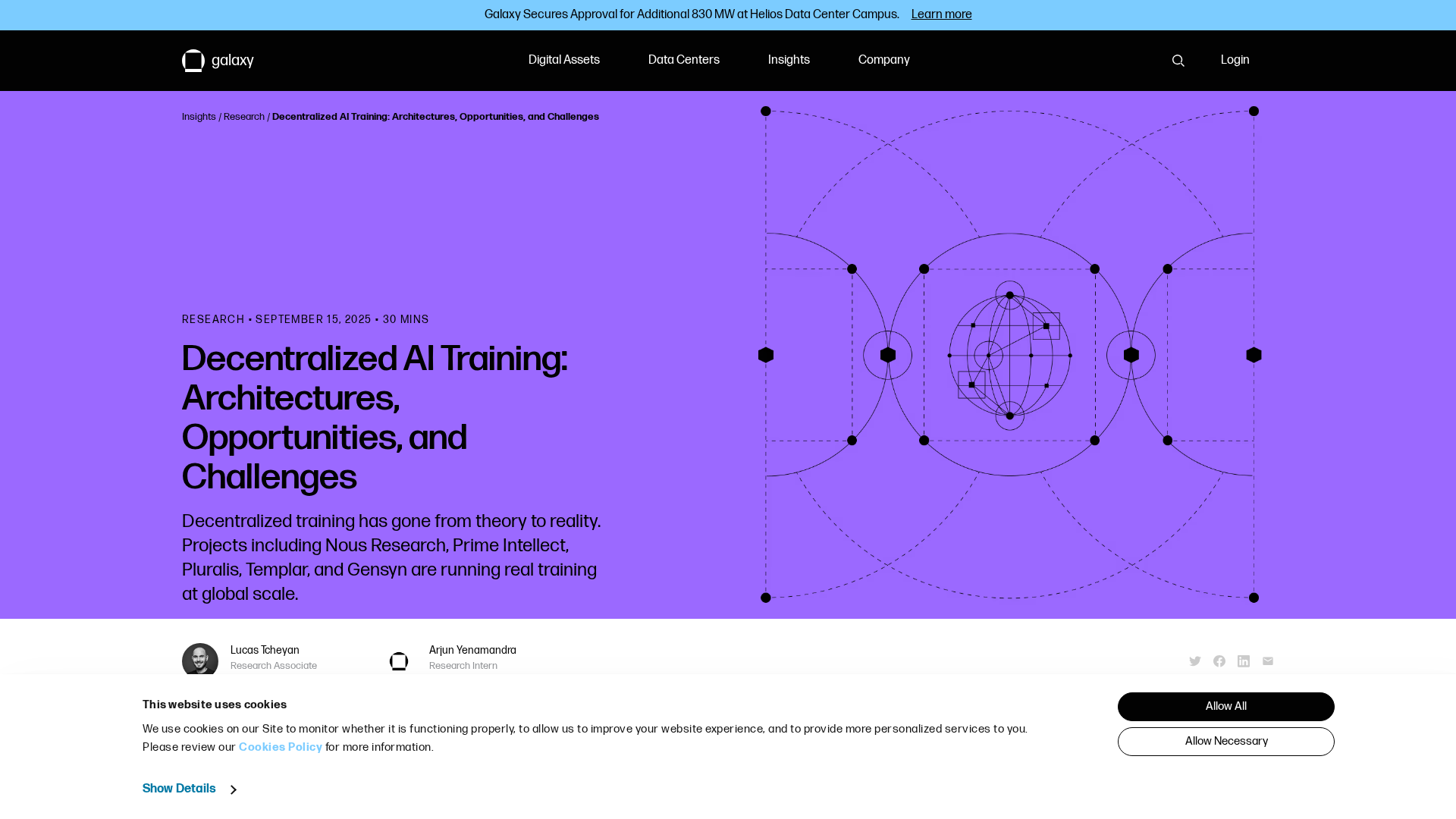The height and width of the screenshot is (819, 1456).
Task: Open the Cookies Policy link
Action: [280, 747]
